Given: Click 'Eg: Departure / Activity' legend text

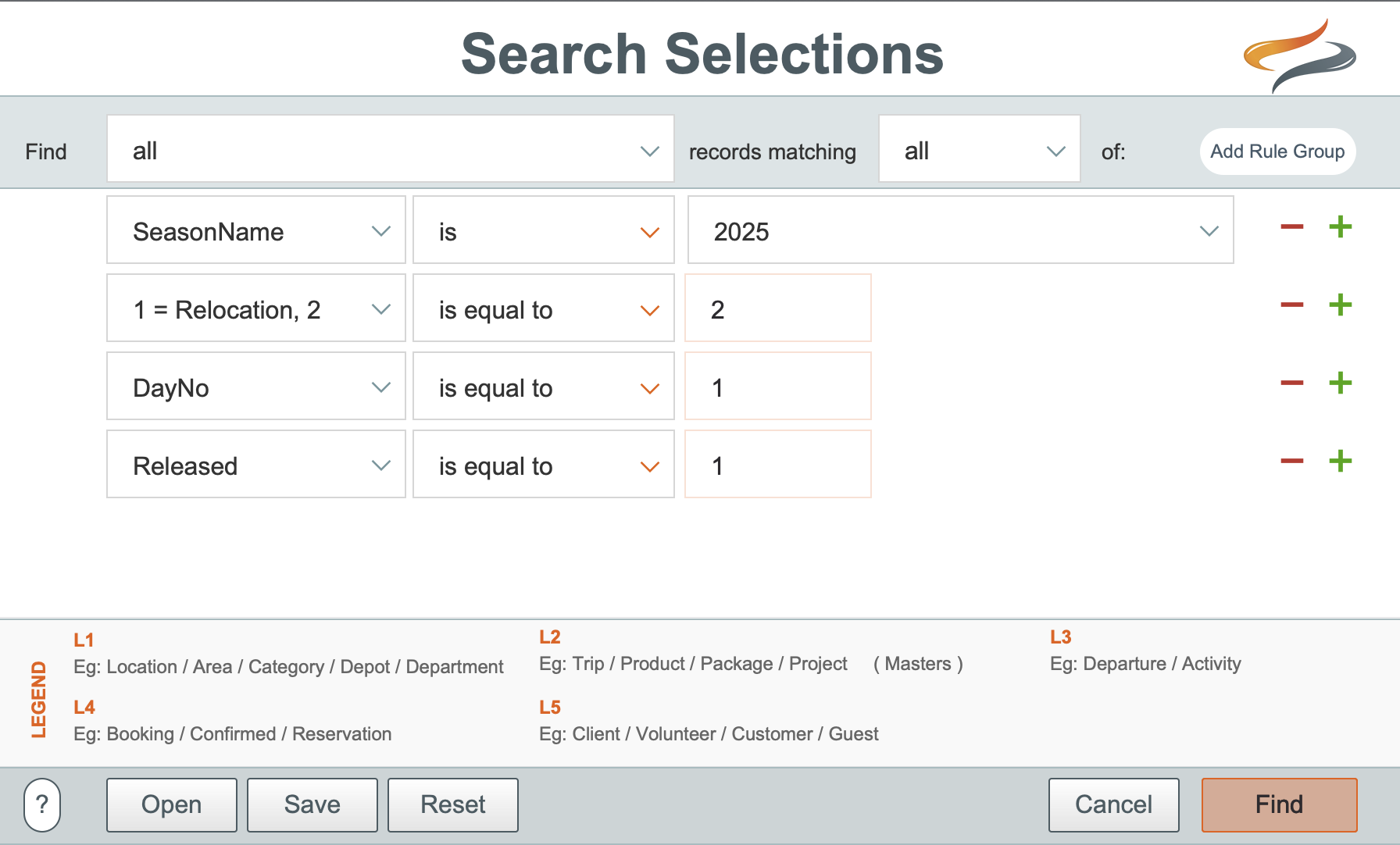Looking at the screenshot, I should coord(1145,664).
